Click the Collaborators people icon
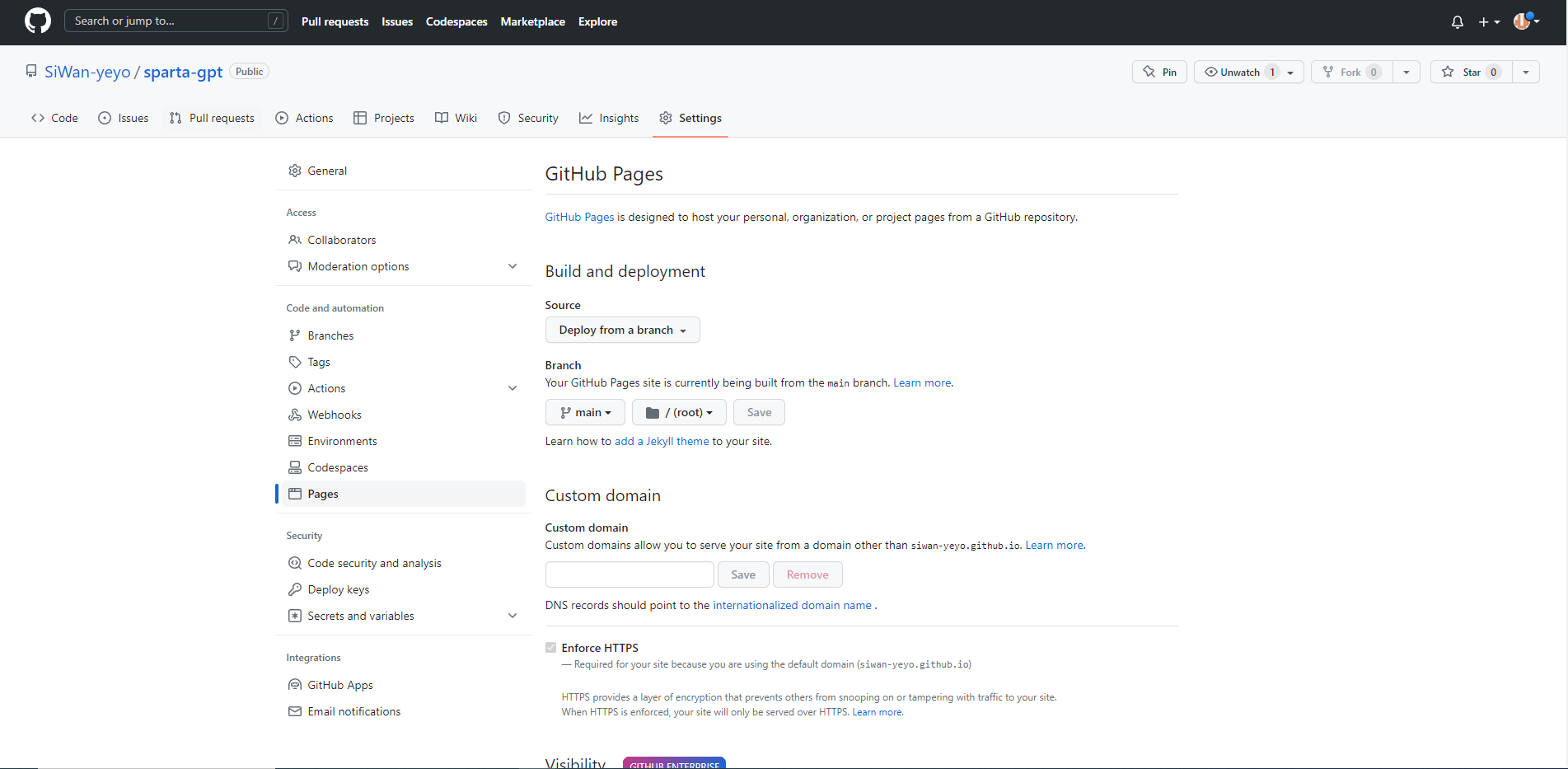This screenshot has height=769, width=1568. pyautogui.click(x=295, y=240)
